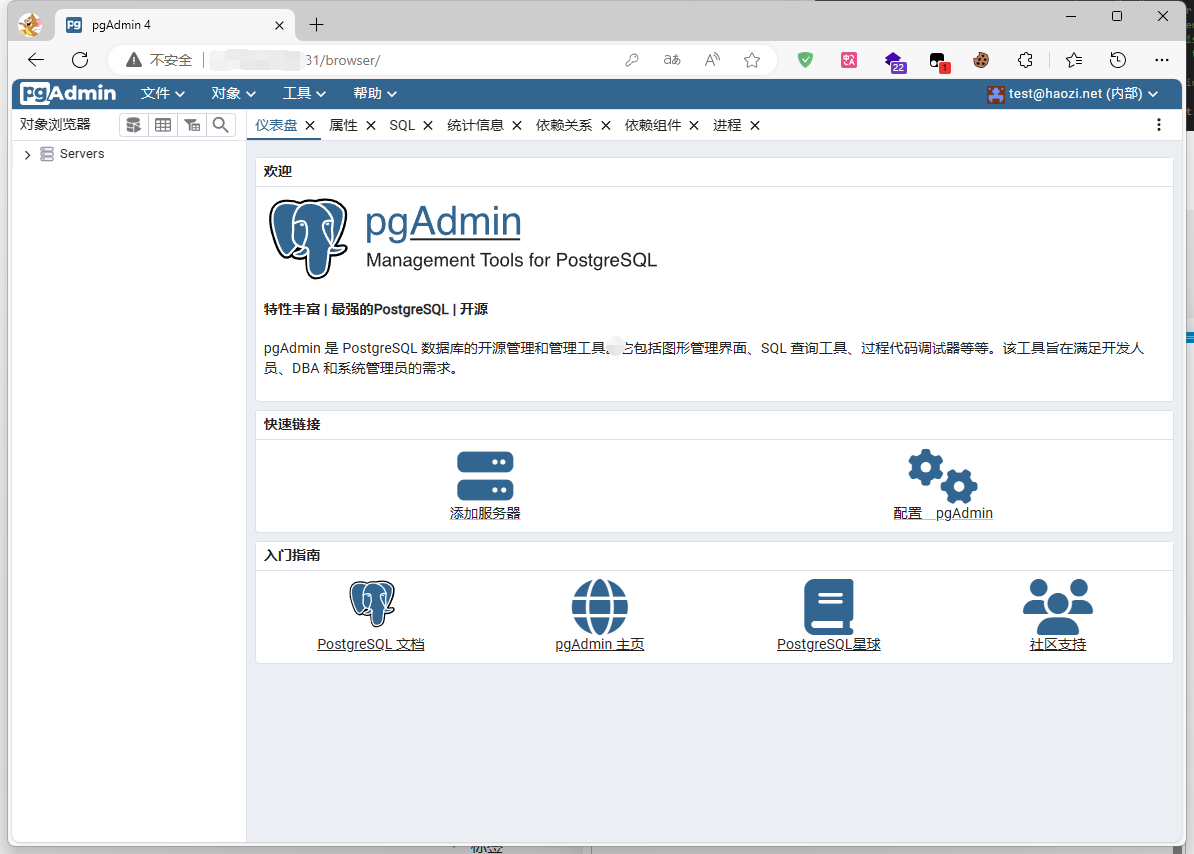Click the browser address bar
The height and width of the screenshot is (854, 1194).
[x=450, y=60]
